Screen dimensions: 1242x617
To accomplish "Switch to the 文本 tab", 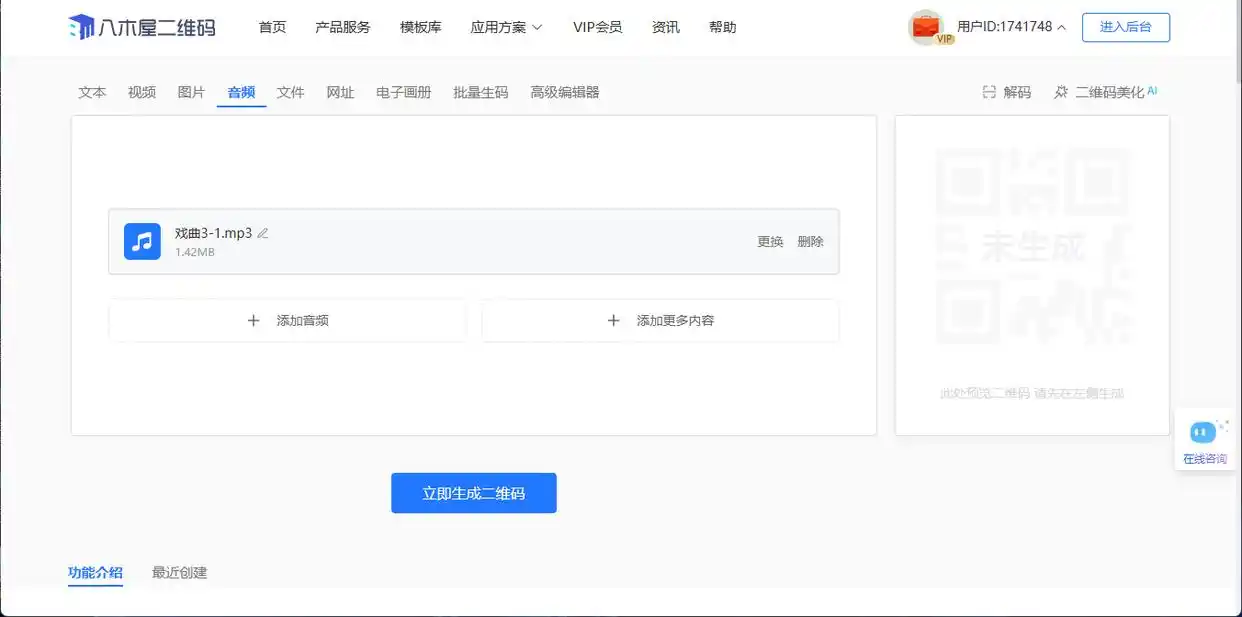I will click(92, 92).
